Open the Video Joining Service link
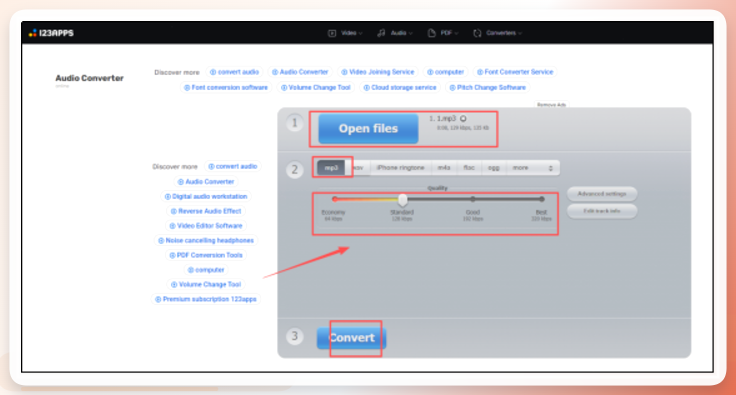 tap(378, 72)
